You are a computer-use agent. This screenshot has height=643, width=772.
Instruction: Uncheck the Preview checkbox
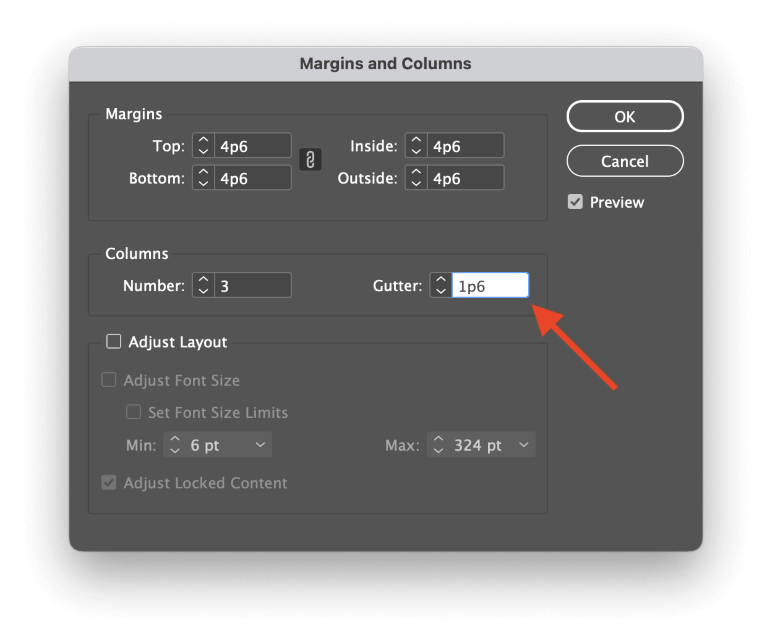click(575, 202)
